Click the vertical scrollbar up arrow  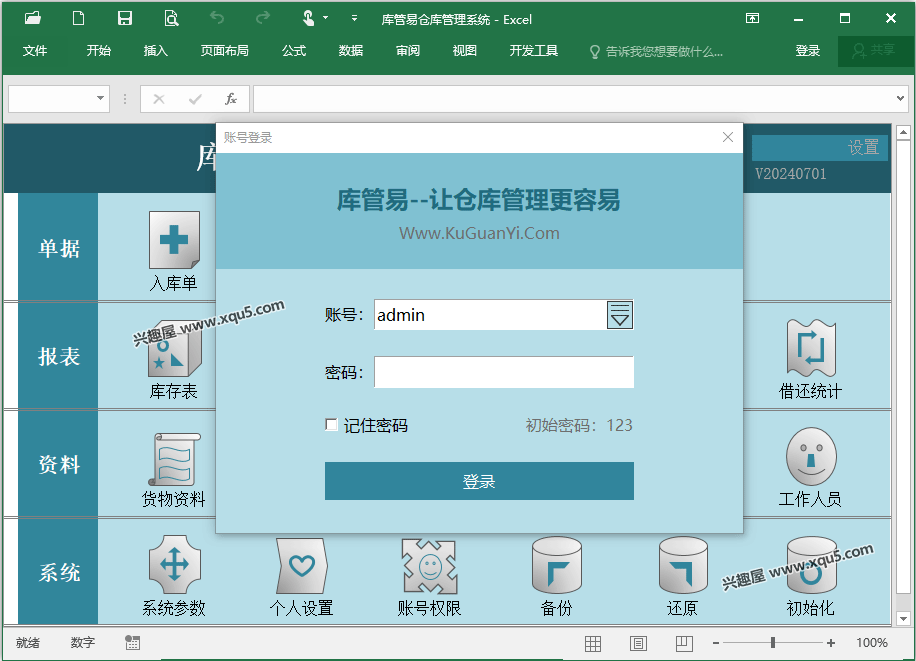pos(903,133)
